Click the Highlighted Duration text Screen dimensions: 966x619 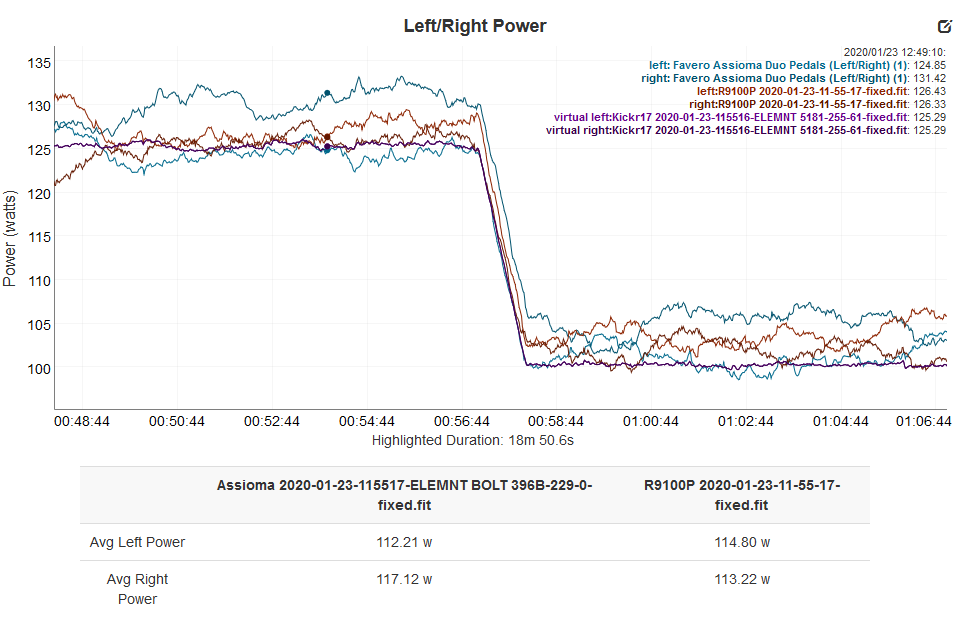coord(473,440)
